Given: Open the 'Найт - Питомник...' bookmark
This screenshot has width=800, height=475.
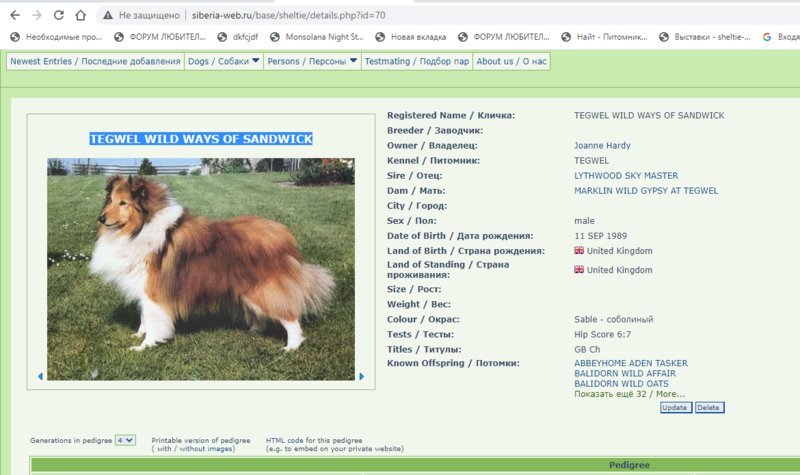Looking at the screenshot, I should click(604, 37).
